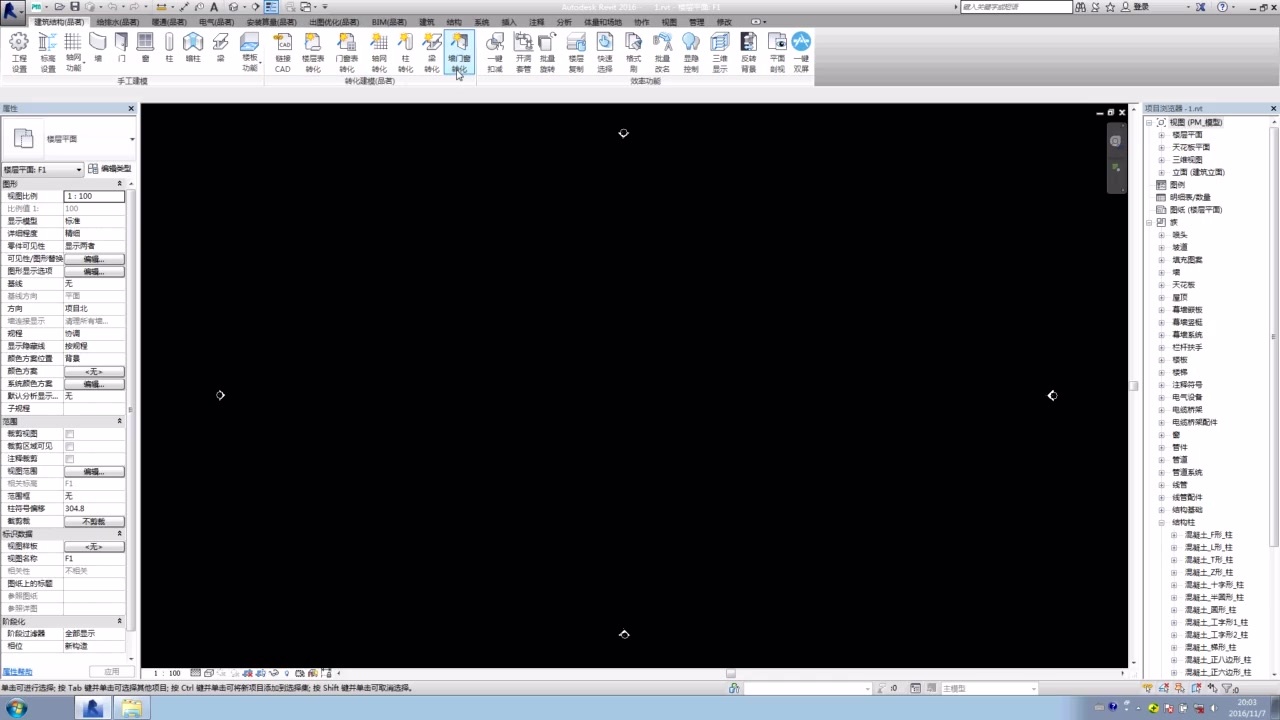Select the 窗 window tool

pyautogui.click(x=145, y=48)
